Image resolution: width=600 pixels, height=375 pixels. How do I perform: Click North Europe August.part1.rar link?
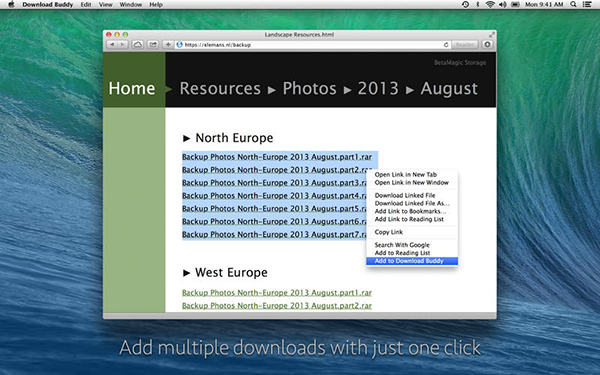pos(277,157)
